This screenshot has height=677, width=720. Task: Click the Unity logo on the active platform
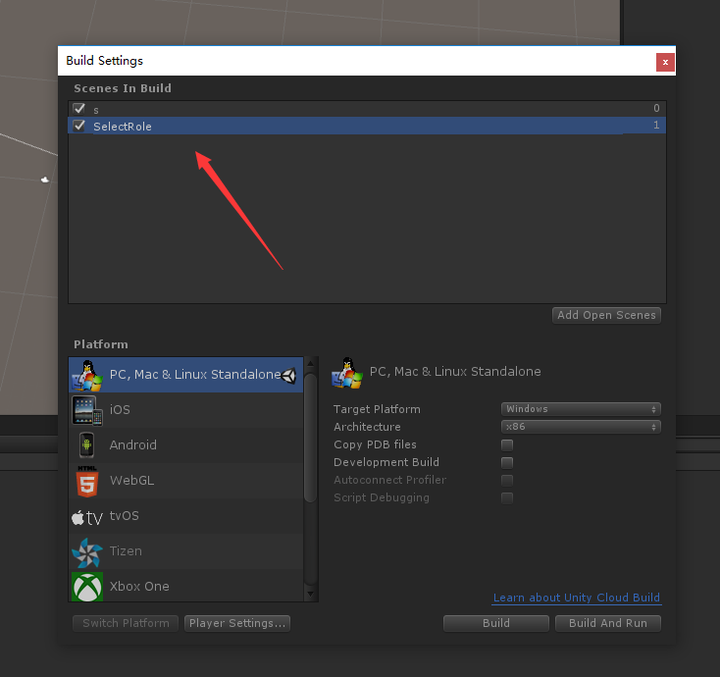click(x=289, y=376)
